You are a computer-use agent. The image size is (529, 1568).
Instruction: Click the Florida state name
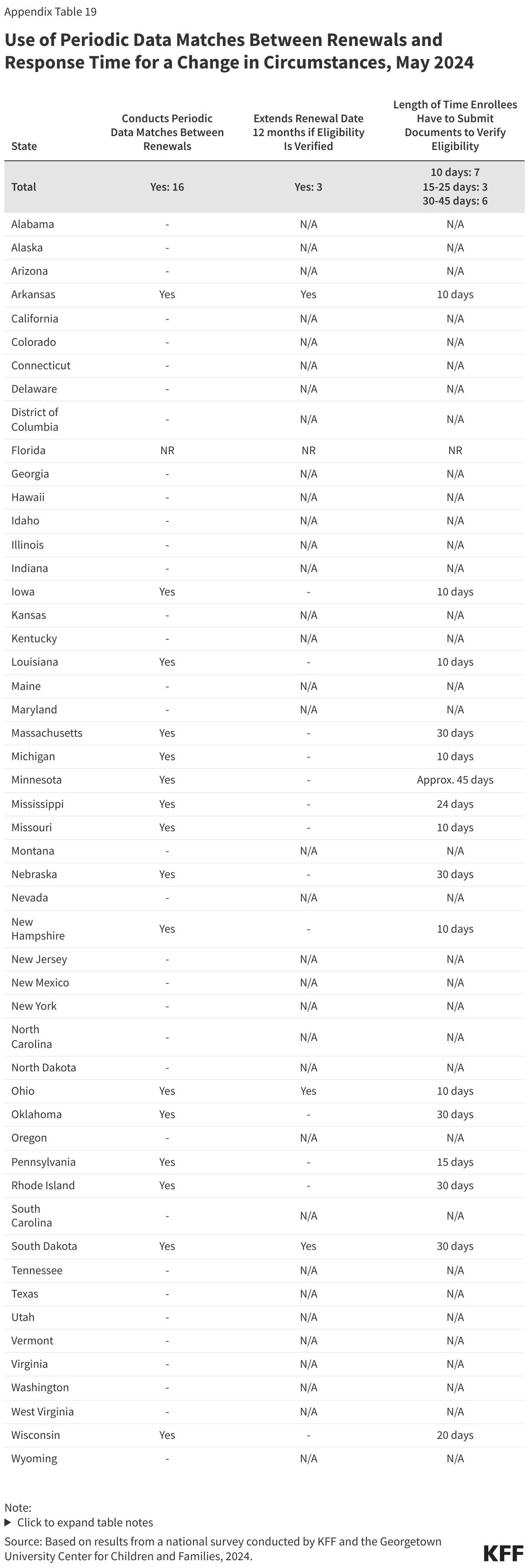coord(29,450)
